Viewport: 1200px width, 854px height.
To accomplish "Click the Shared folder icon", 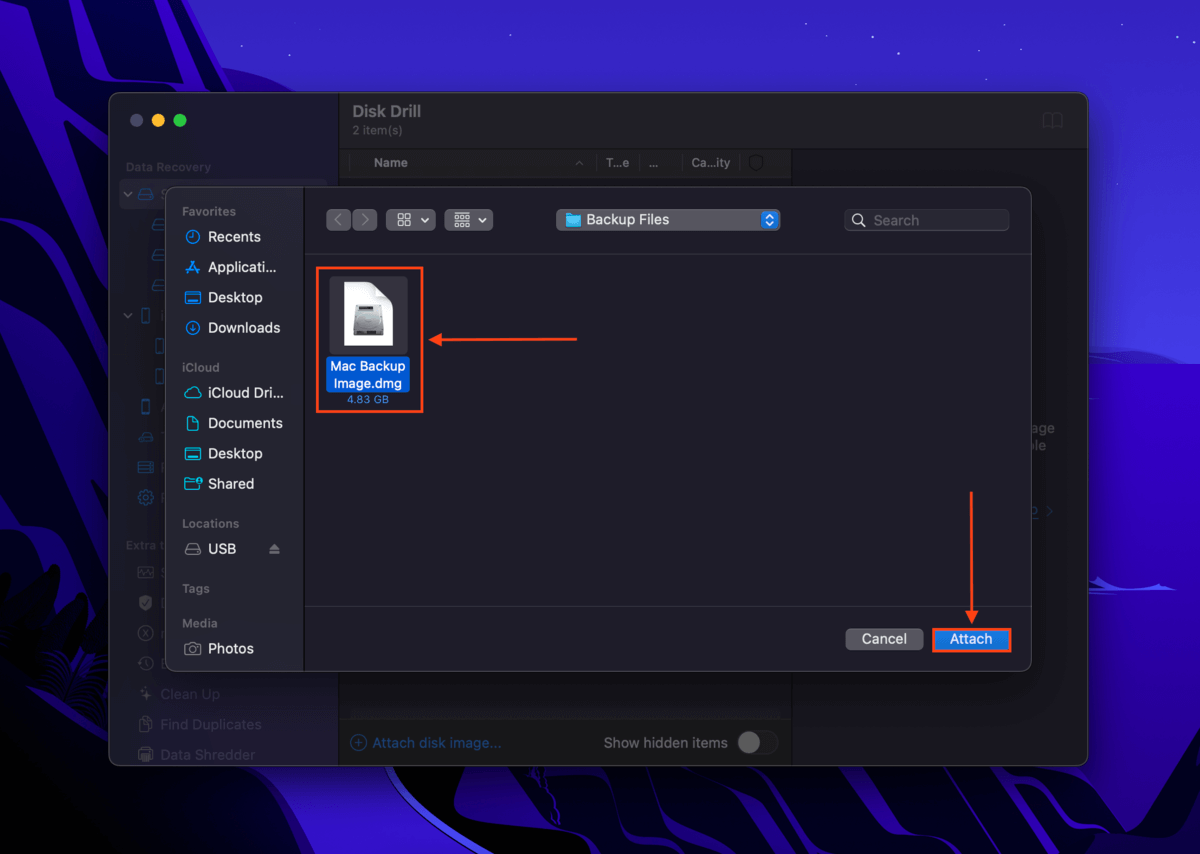I will [x=193, y=483].
